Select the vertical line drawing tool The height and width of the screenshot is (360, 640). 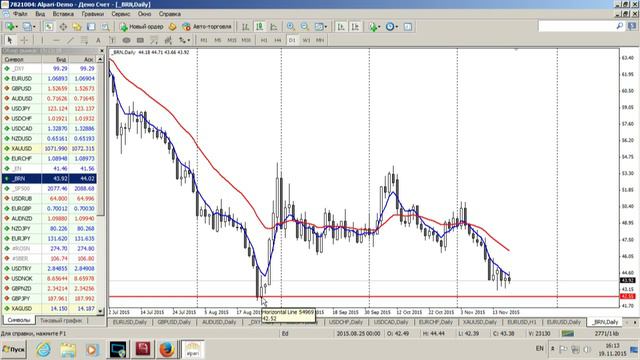(42, 40)
